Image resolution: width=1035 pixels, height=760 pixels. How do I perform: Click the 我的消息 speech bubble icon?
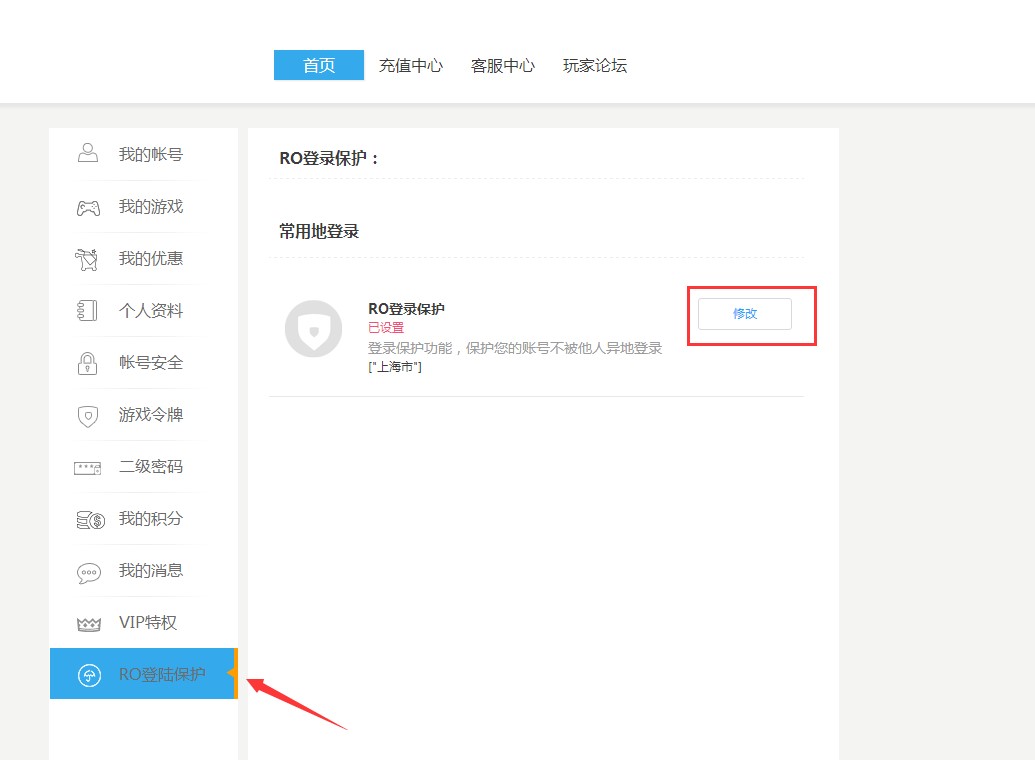pyautogui.click(x=88, y=572)
